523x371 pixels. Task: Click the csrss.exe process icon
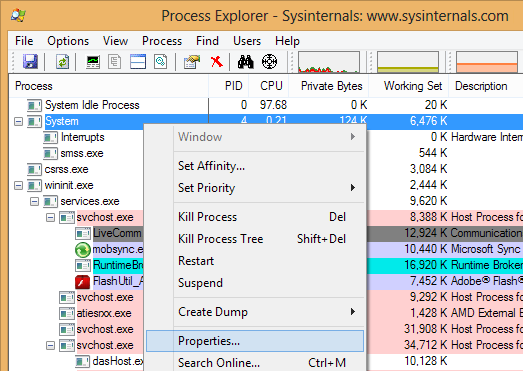coord(34,169)
